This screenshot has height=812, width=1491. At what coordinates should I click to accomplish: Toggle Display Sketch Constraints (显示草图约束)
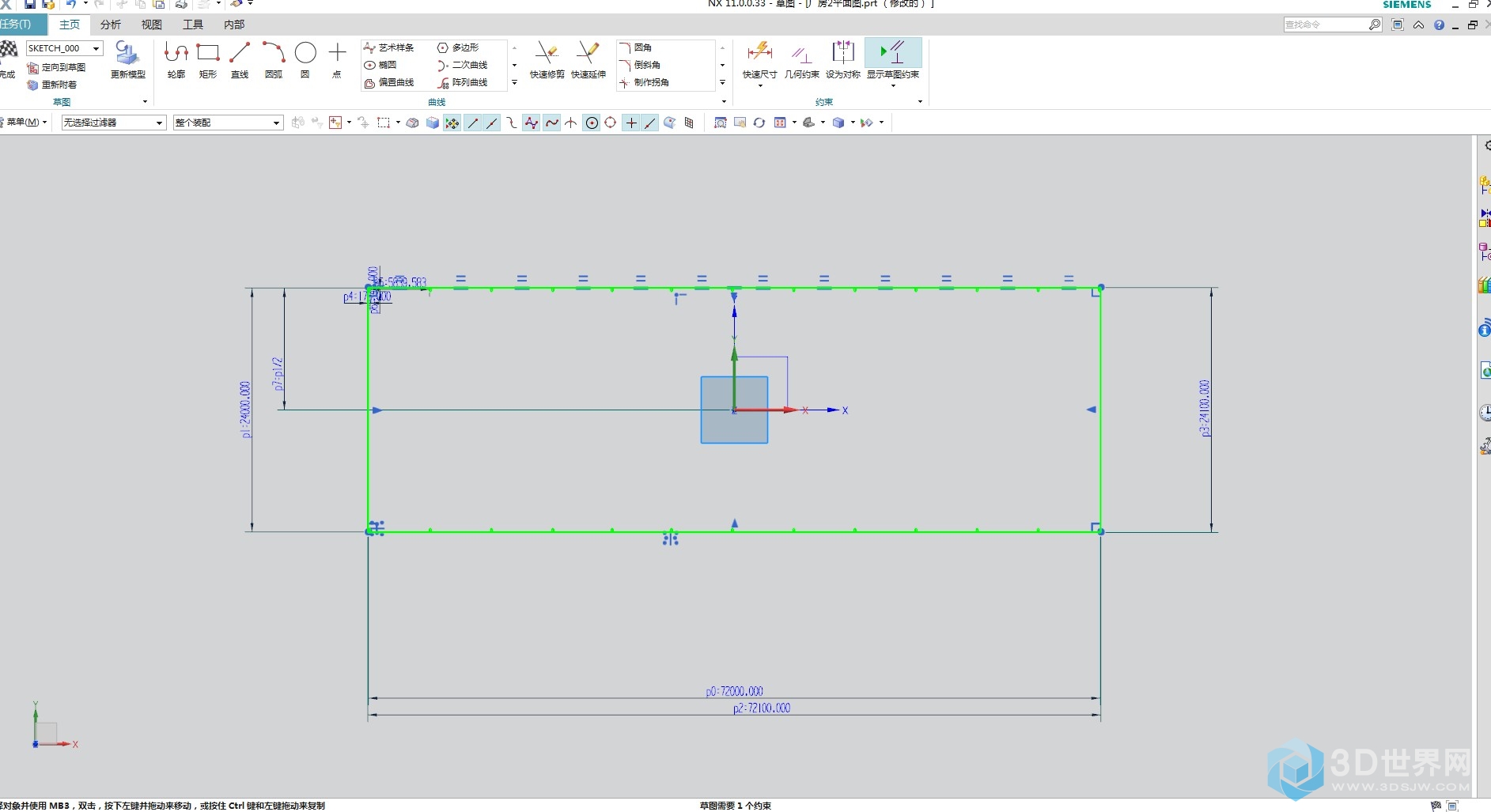coord(893,59)
